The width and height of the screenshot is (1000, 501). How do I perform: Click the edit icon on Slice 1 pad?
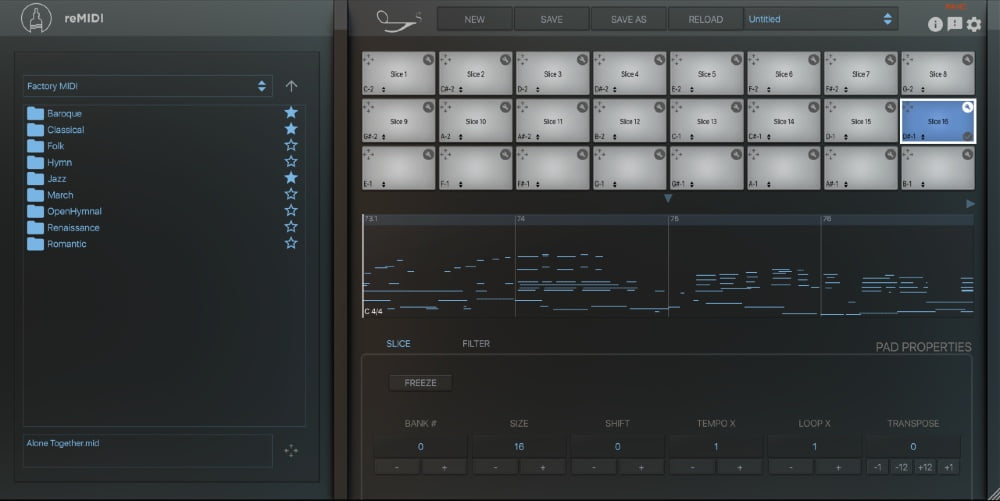pyautogui.click(x=428, y=60)
